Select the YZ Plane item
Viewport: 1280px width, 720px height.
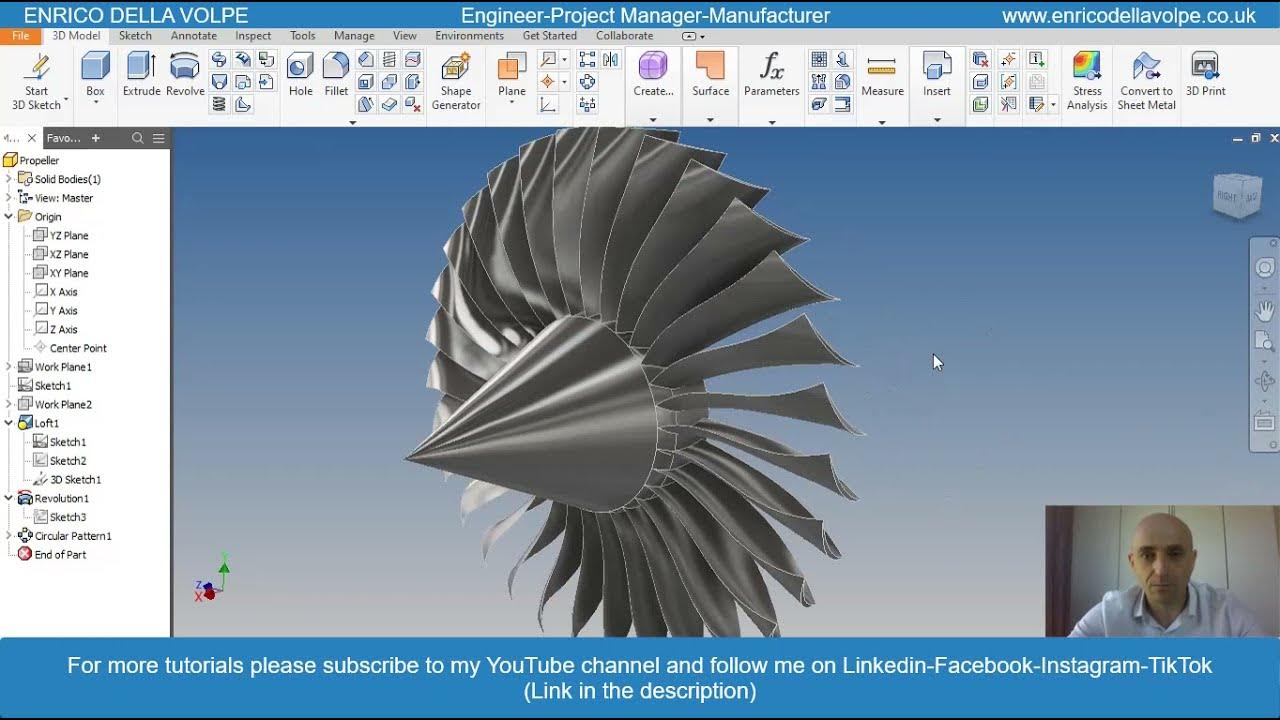(61, 236)
